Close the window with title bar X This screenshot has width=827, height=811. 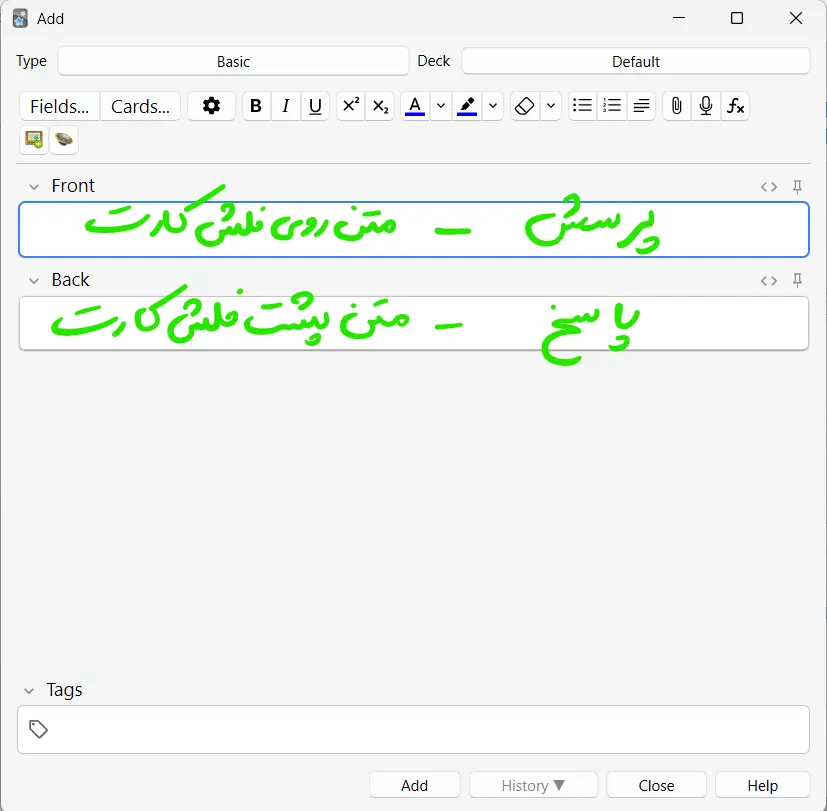(796, 18)
